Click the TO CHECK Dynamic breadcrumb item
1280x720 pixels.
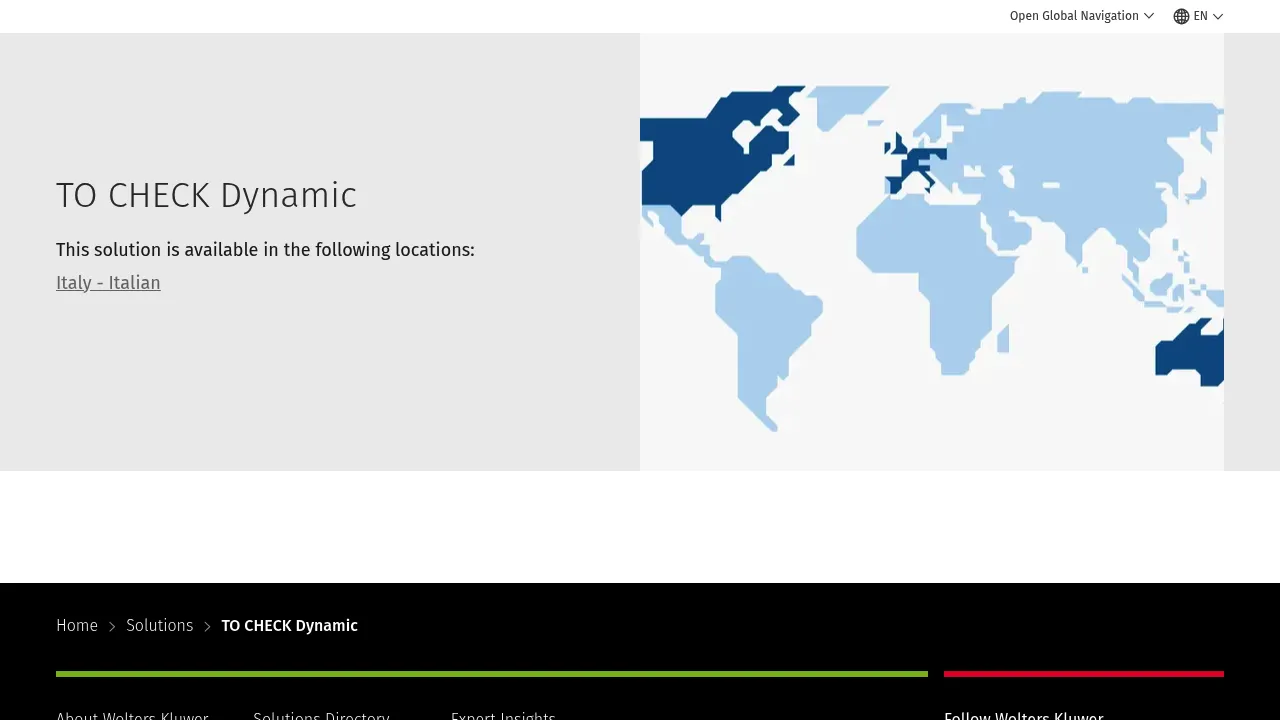coord(289,626)
